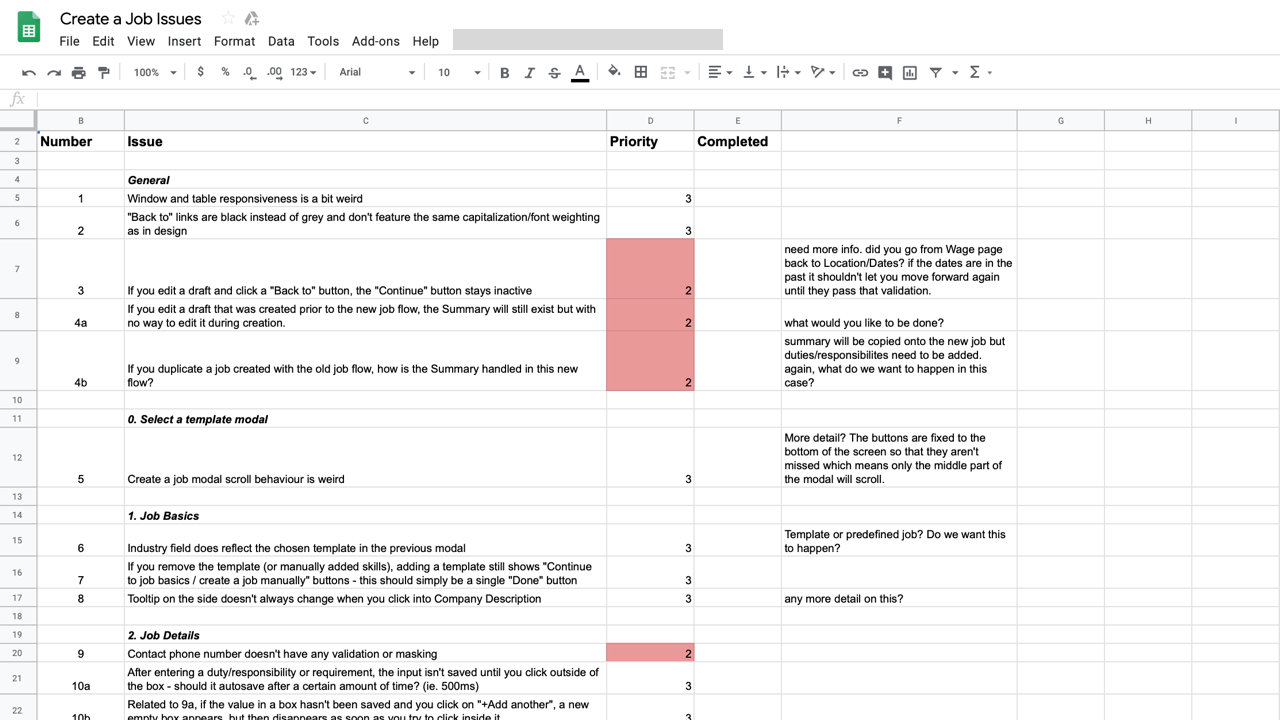This screenshot has height=720, width=1280.
Task: Click the merge cells icon
Action: tap(668, 72)
